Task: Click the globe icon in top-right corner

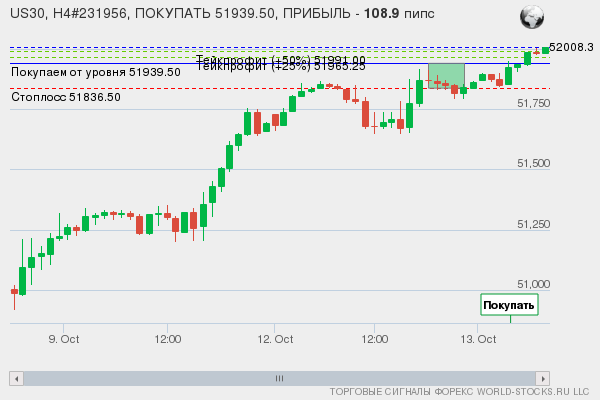Action: coord(532,17)
